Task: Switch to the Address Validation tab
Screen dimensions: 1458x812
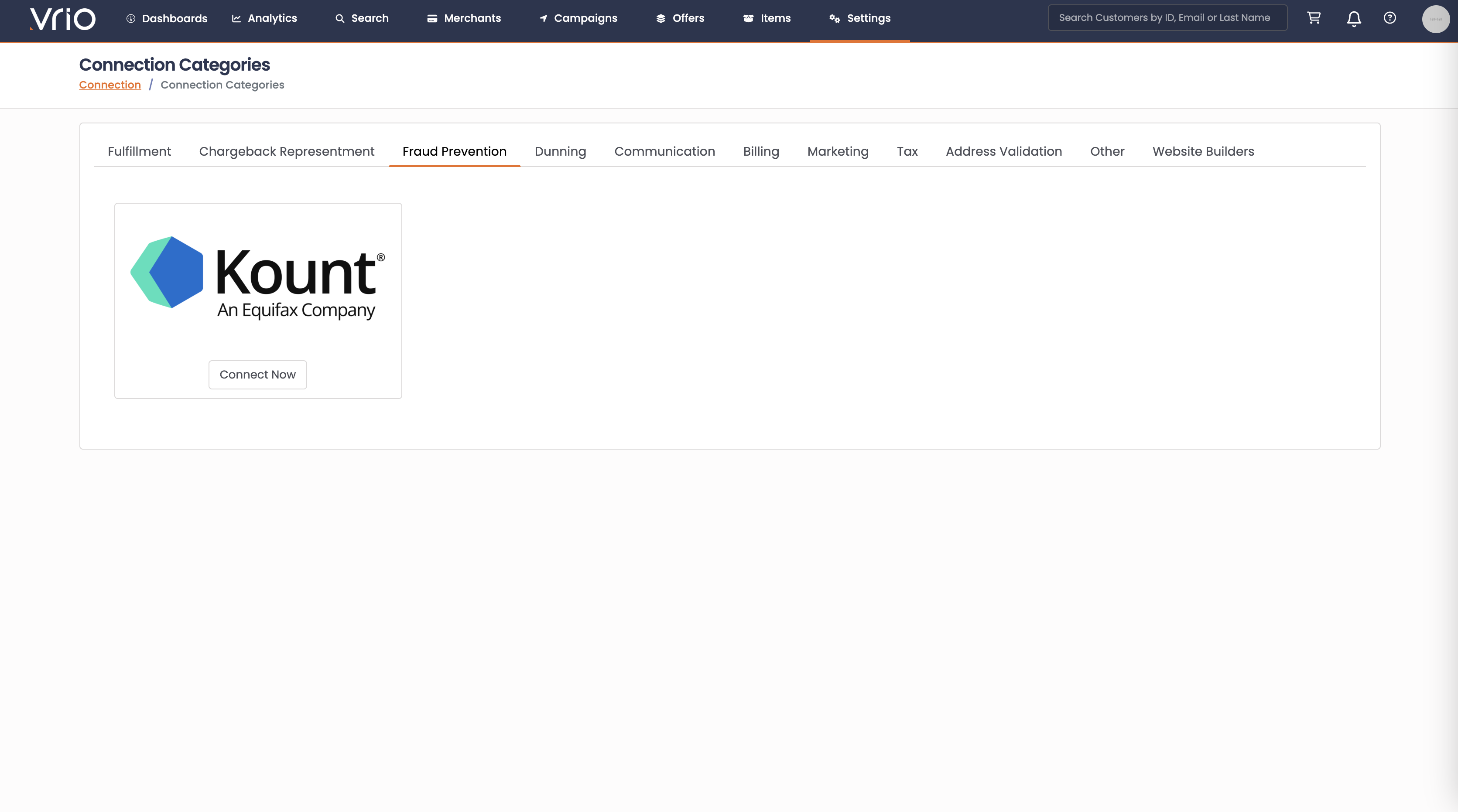Action: point(1003,151)
